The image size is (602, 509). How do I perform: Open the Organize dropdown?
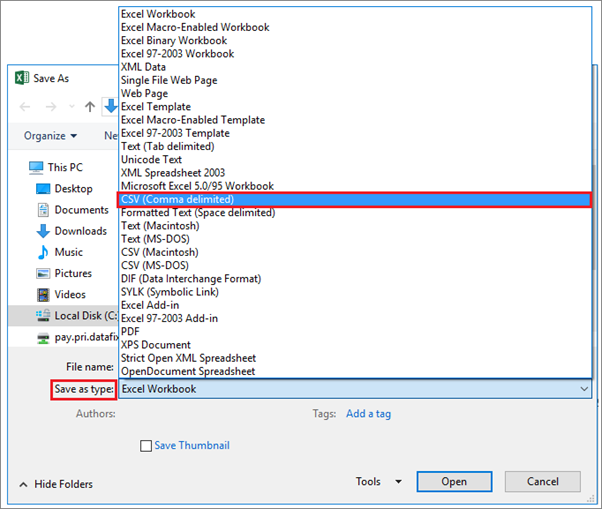point(50,136)
